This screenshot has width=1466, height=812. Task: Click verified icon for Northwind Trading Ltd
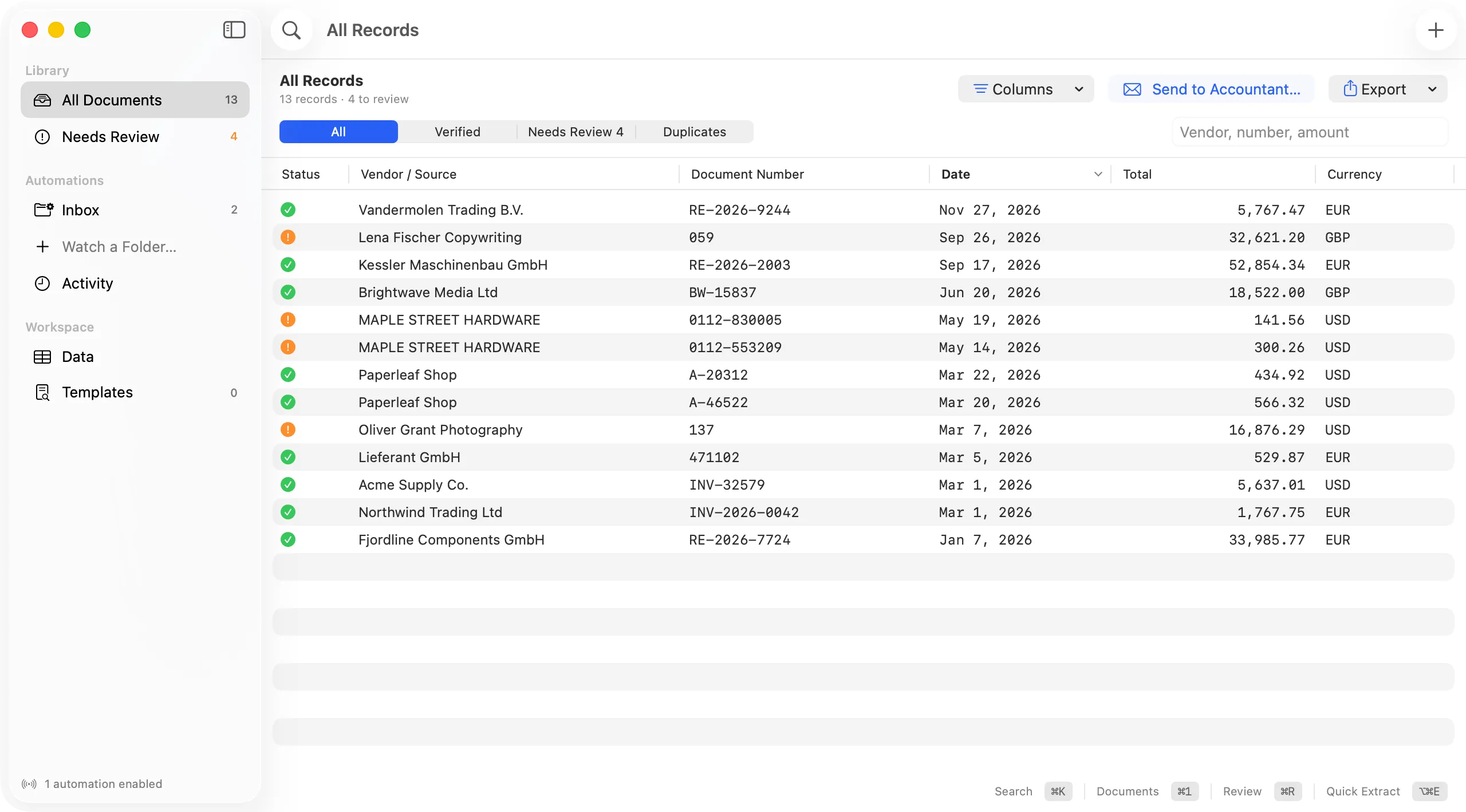tap(288, 512)
